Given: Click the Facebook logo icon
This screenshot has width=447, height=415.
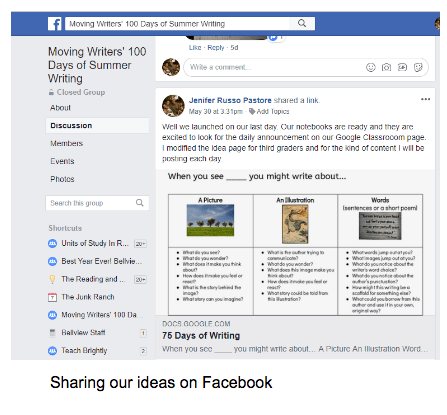Looking at the screenshot, I should click(55, 24).
